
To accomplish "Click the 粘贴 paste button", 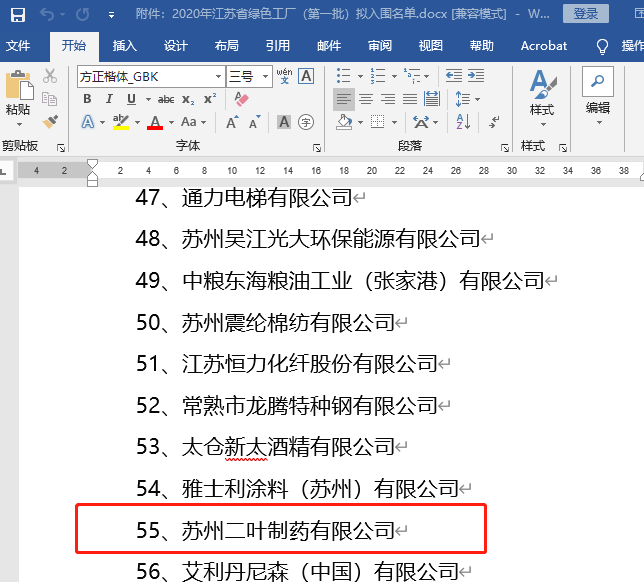I will [18, 95].
